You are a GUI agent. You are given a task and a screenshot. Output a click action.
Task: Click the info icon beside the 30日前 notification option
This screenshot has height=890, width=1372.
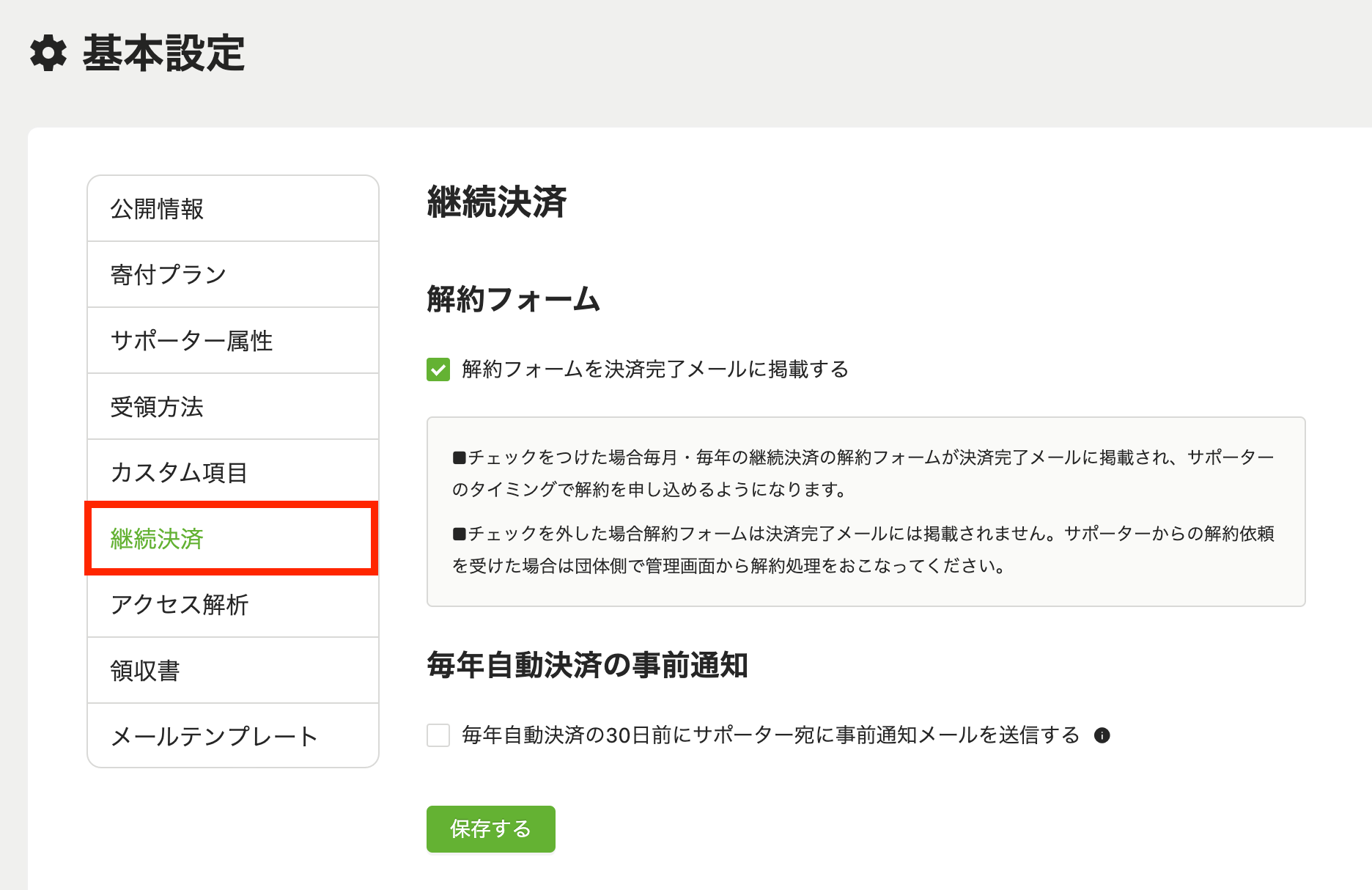[1102, 735]
